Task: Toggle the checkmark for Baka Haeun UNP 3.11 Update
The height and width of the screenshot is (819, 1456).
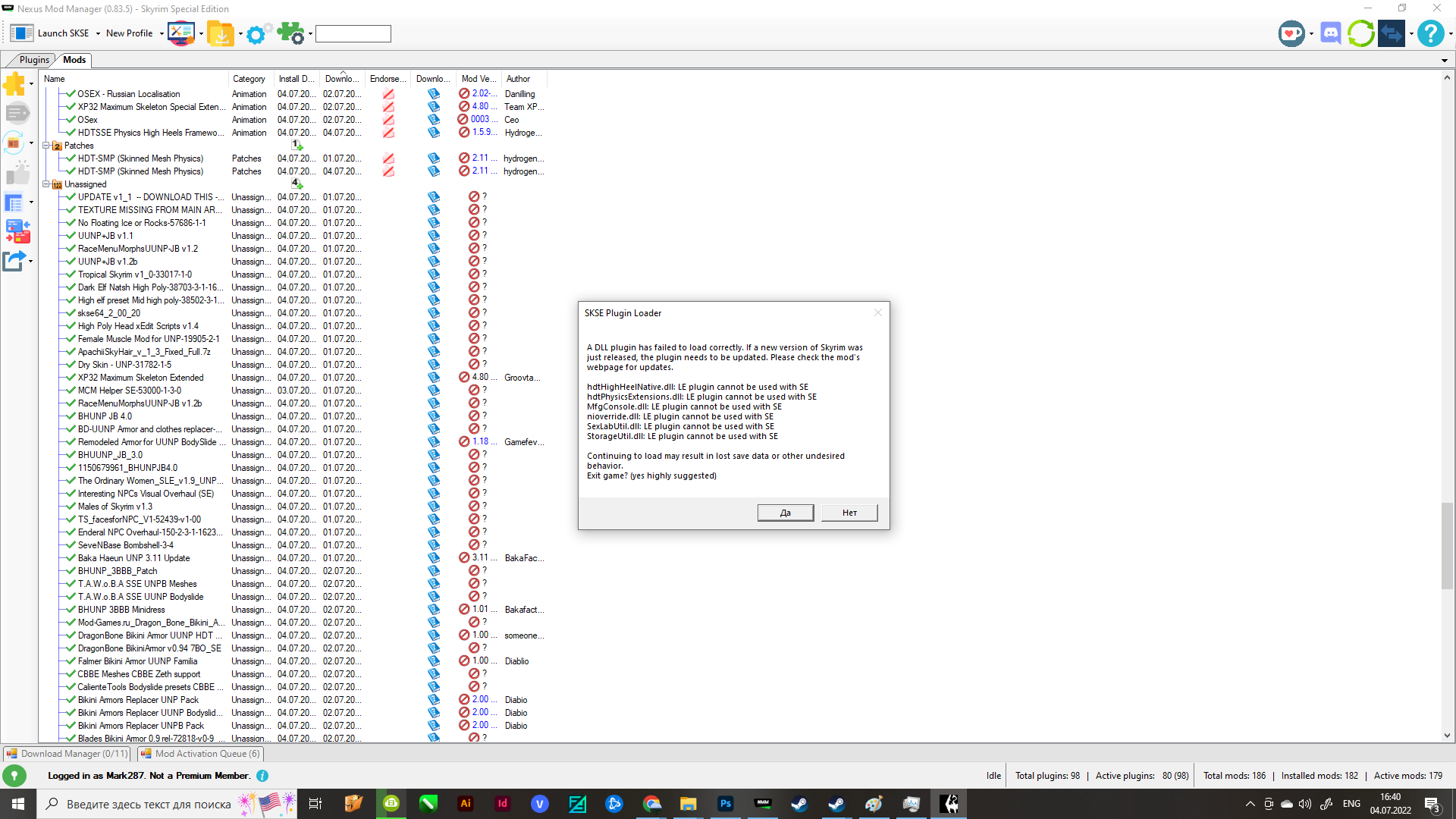Action: (x=71, y=558)
